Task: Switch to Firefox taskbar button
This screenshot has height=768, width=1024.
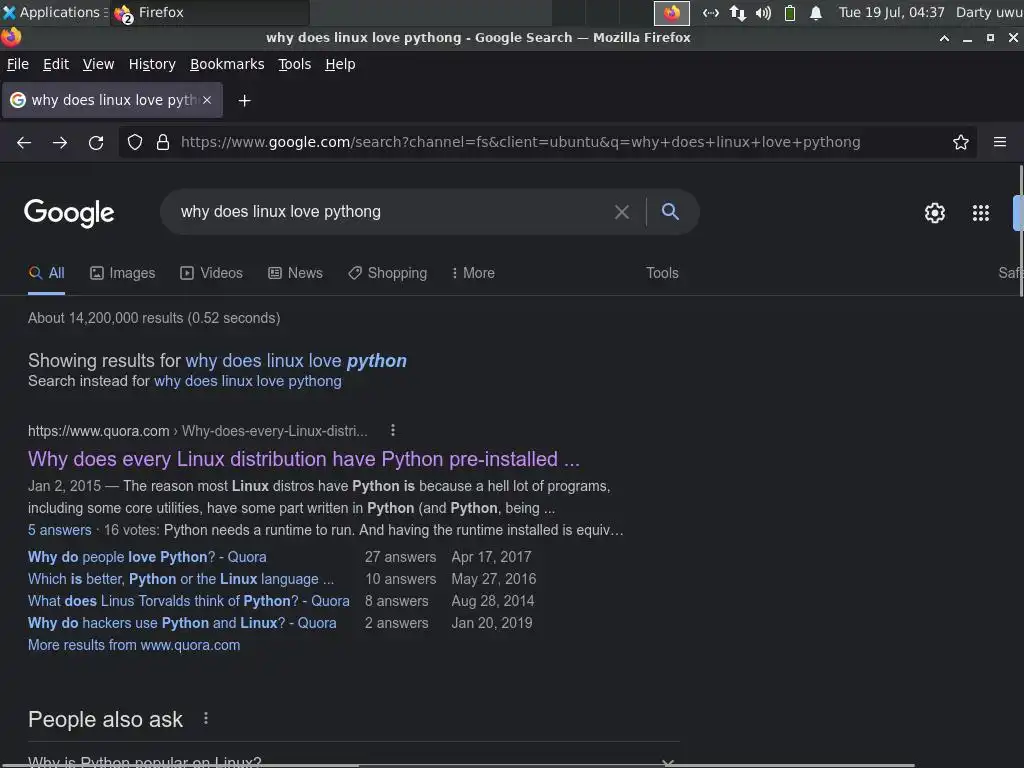Action: tap(209, 12)
